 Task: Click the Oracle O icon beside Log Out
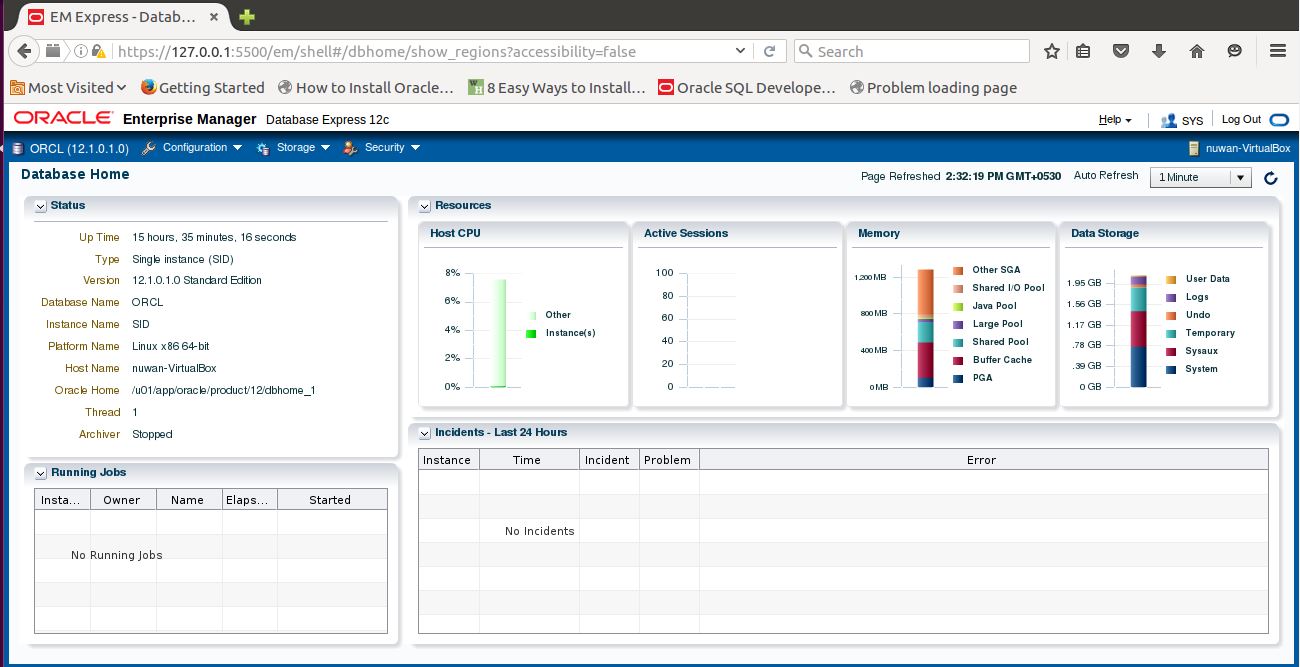pyautogui.click(x=1279, y=120)
